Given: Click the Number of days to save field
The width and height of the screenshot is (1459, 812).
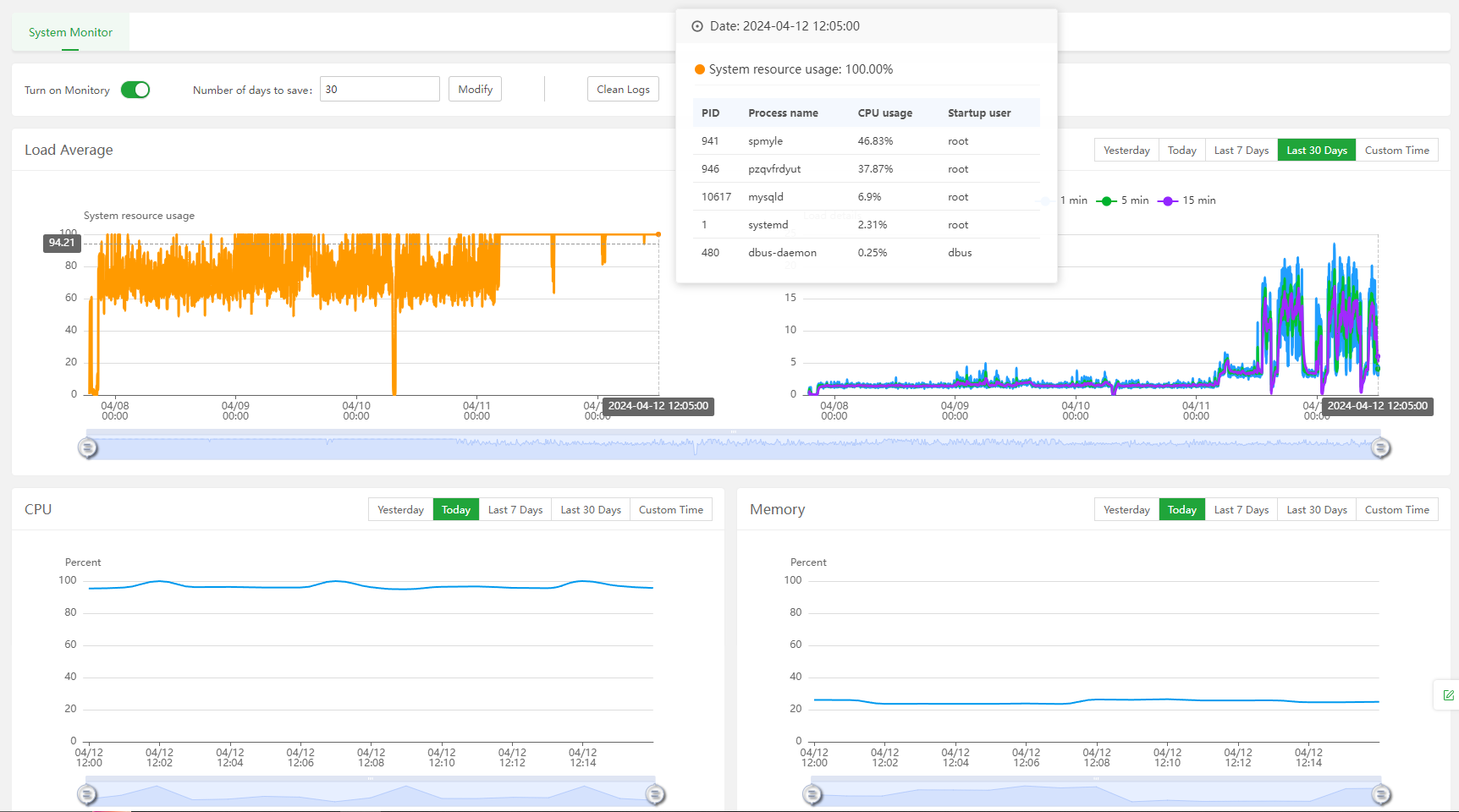Looking at the screenshot, I should pyautogui.click(x=379, y=90).
